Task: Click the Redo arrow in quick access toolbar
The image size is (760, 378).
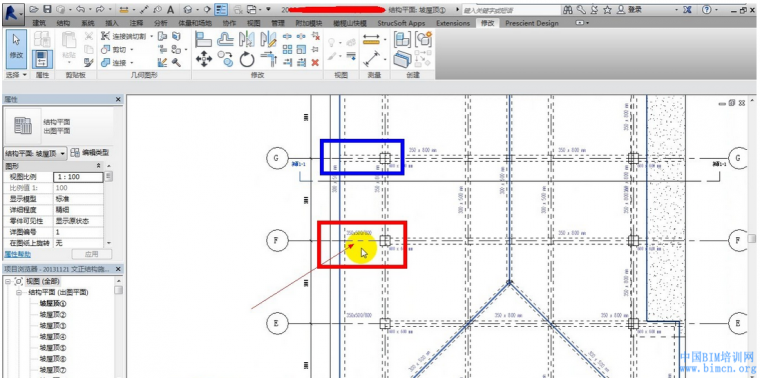Action: click(x=99, y=10)
